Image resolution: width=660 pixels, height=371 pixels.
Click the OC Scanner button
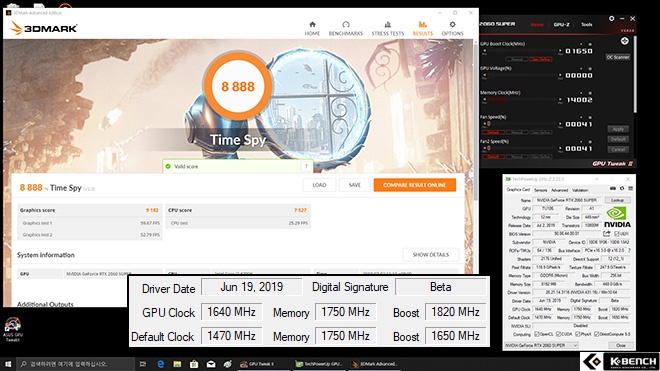click(x=618, y=57)
